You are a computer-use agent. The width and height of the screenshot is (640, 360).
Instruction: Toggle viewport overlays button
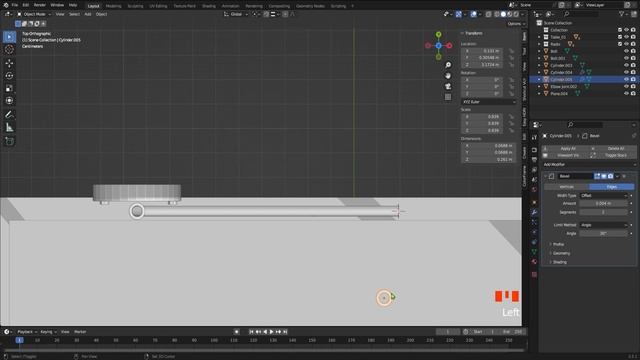coord(473,14)
